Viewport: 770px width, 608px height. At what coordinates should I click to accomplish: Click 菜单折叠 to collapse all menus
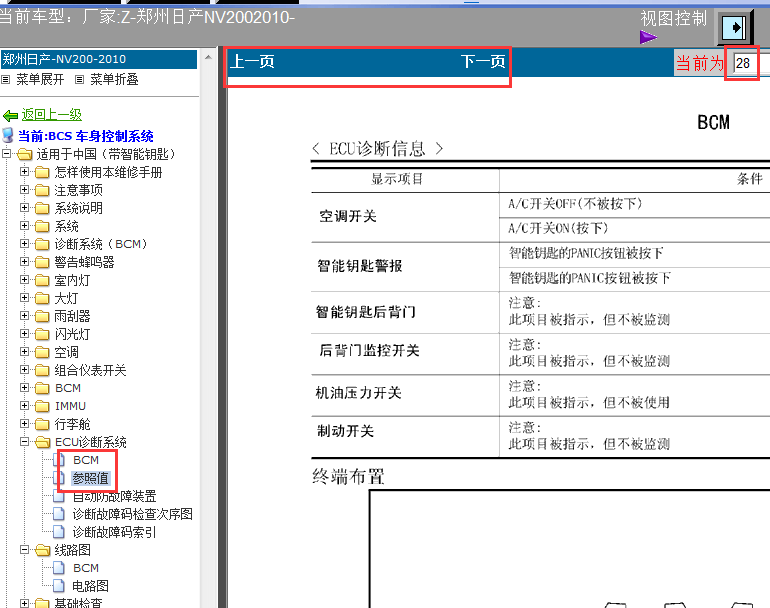coord(114,79)
